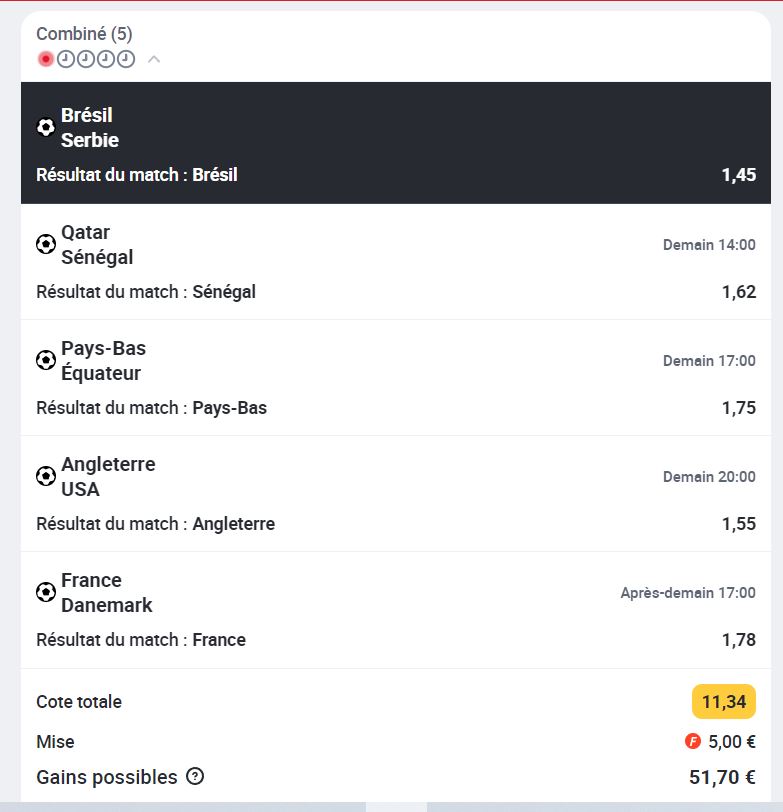Click the red live status indicator dot
783x812 pixels.
[x=46, y=59]
